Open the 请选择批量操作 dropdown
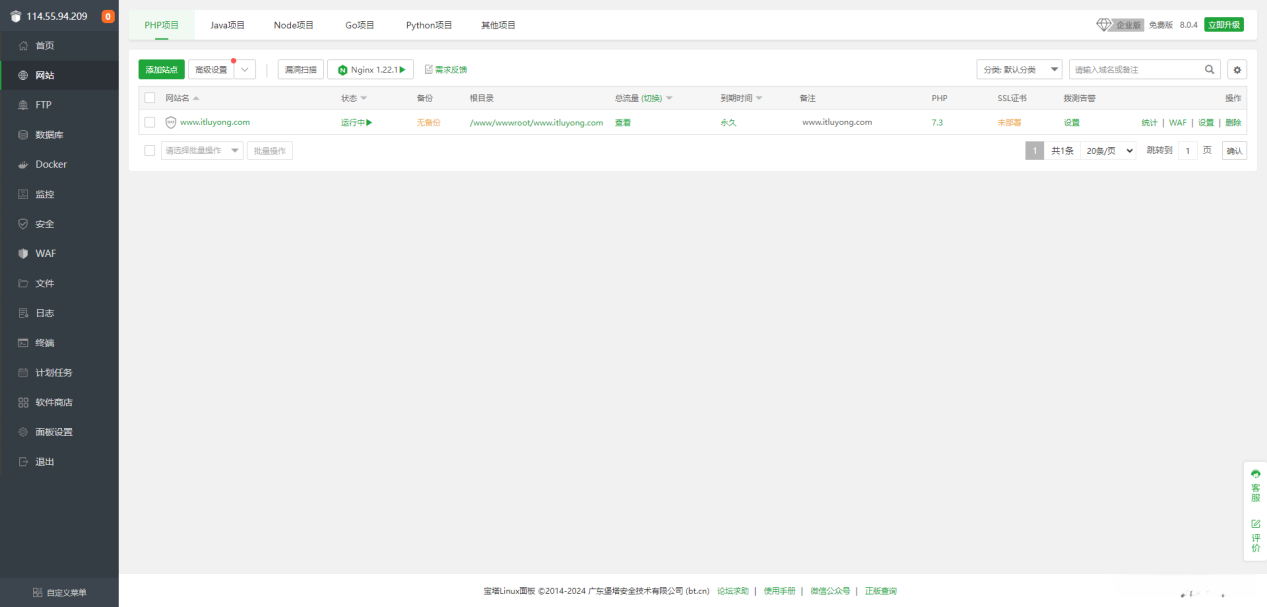The image size is (1267, 607). click(x=202, y=150)
